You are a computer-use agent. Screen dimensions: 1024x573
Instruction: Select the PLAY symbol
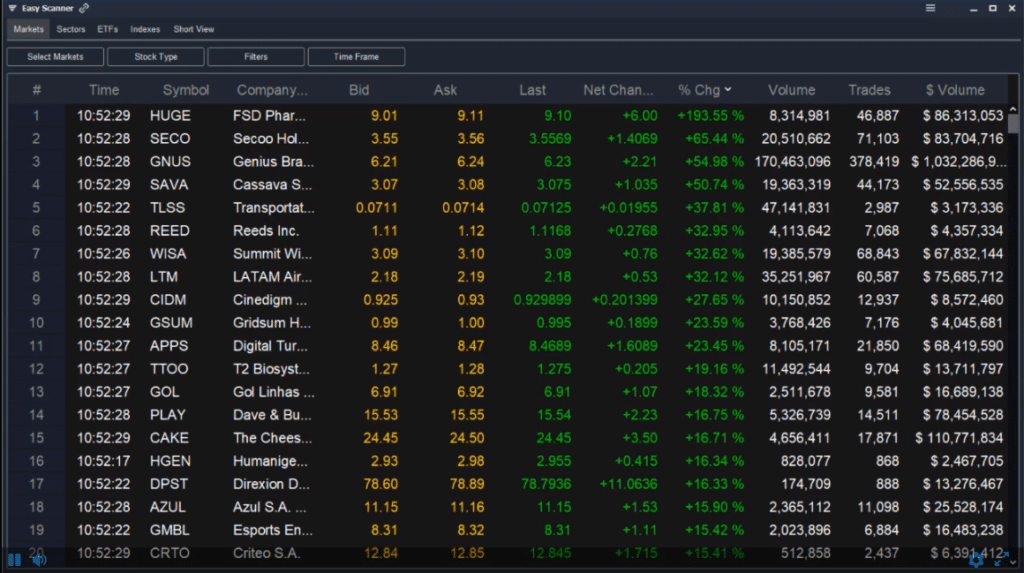click(x=167, y=415)
